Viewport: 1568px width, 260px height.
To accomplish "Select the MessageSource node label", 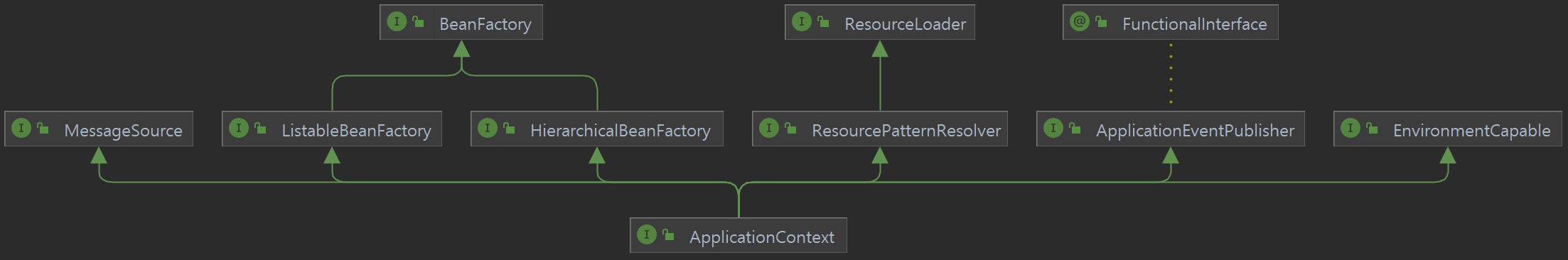I will point(123,131).
